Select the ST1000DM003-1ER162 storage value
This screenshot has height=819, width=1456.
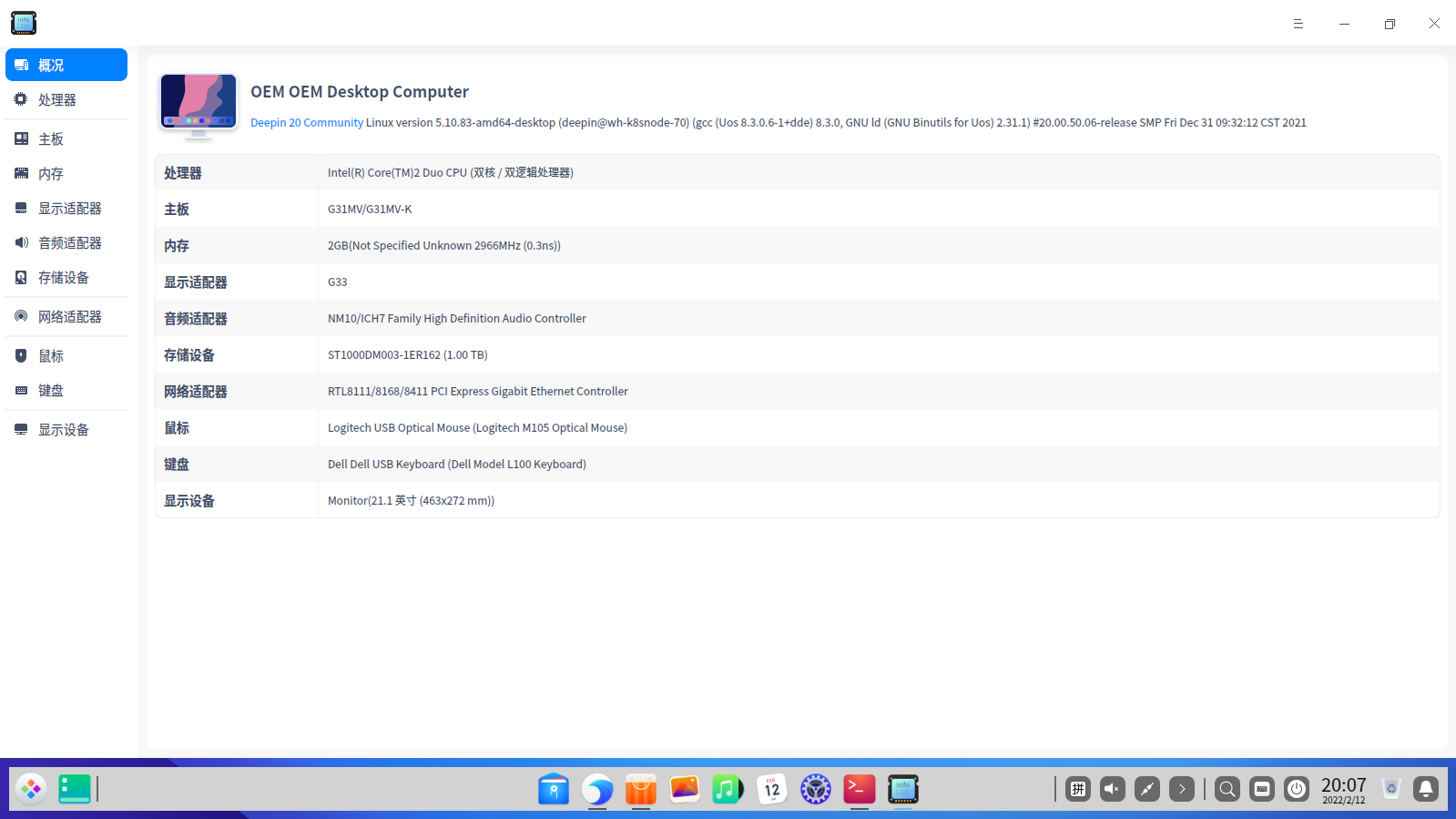click(x=408, y=355)
